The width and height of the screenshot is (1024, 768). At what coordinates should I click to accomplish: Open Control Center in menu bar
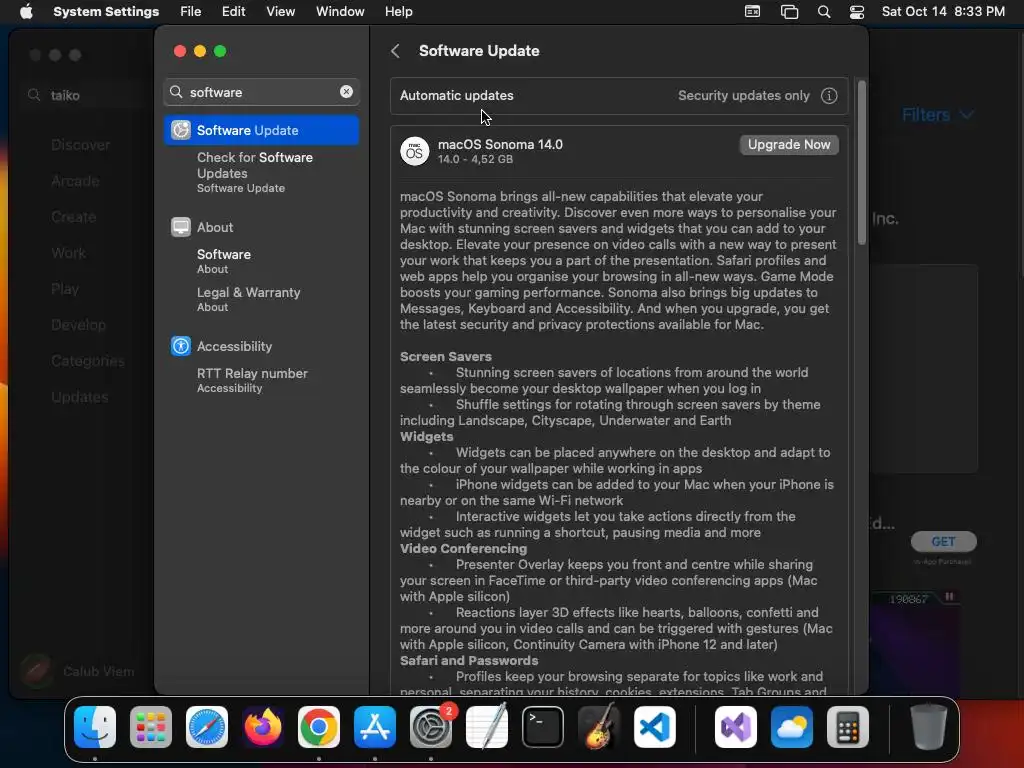pos(857,12)
